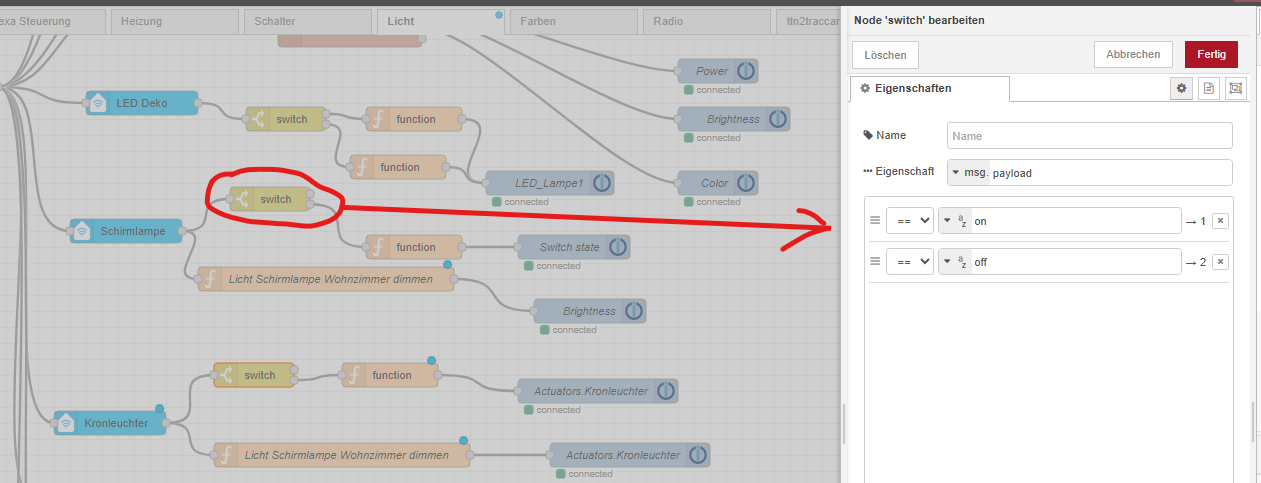Viewport: 1261px width, 483px height.
Task: Open the node appearance icon
Action: pyautogui.click(x=1235, y=89)
